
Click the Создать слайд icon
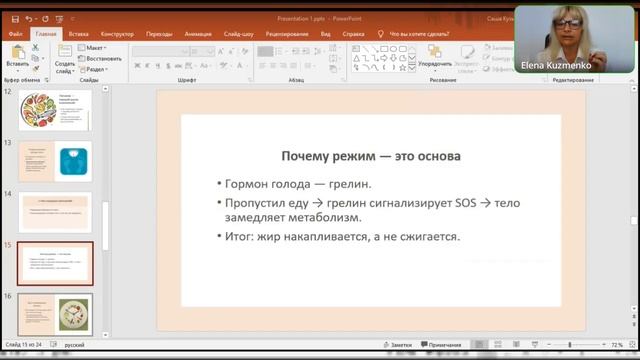coord(65,51)
